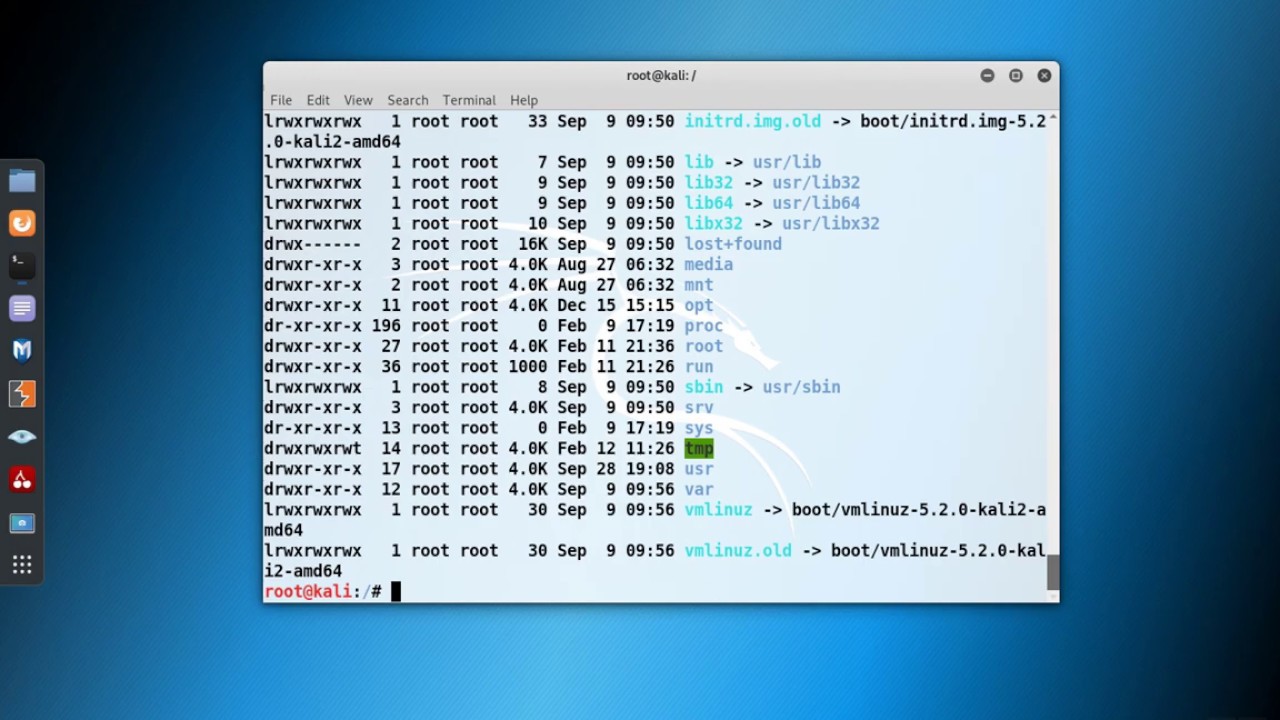Click the 'libx32' symlink name

coord(714,223)
